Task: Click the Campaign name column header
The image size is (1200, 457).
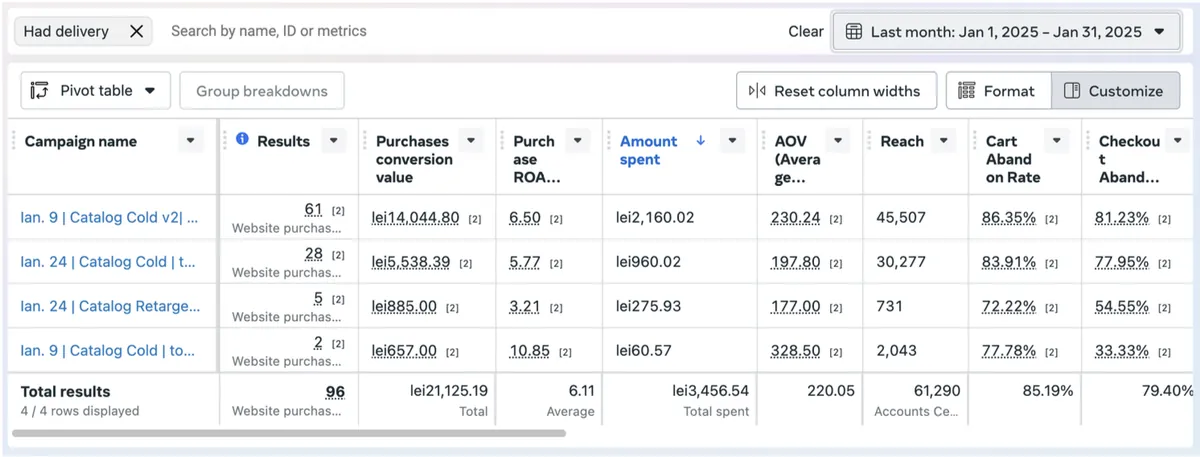Action: pos(81,141)
